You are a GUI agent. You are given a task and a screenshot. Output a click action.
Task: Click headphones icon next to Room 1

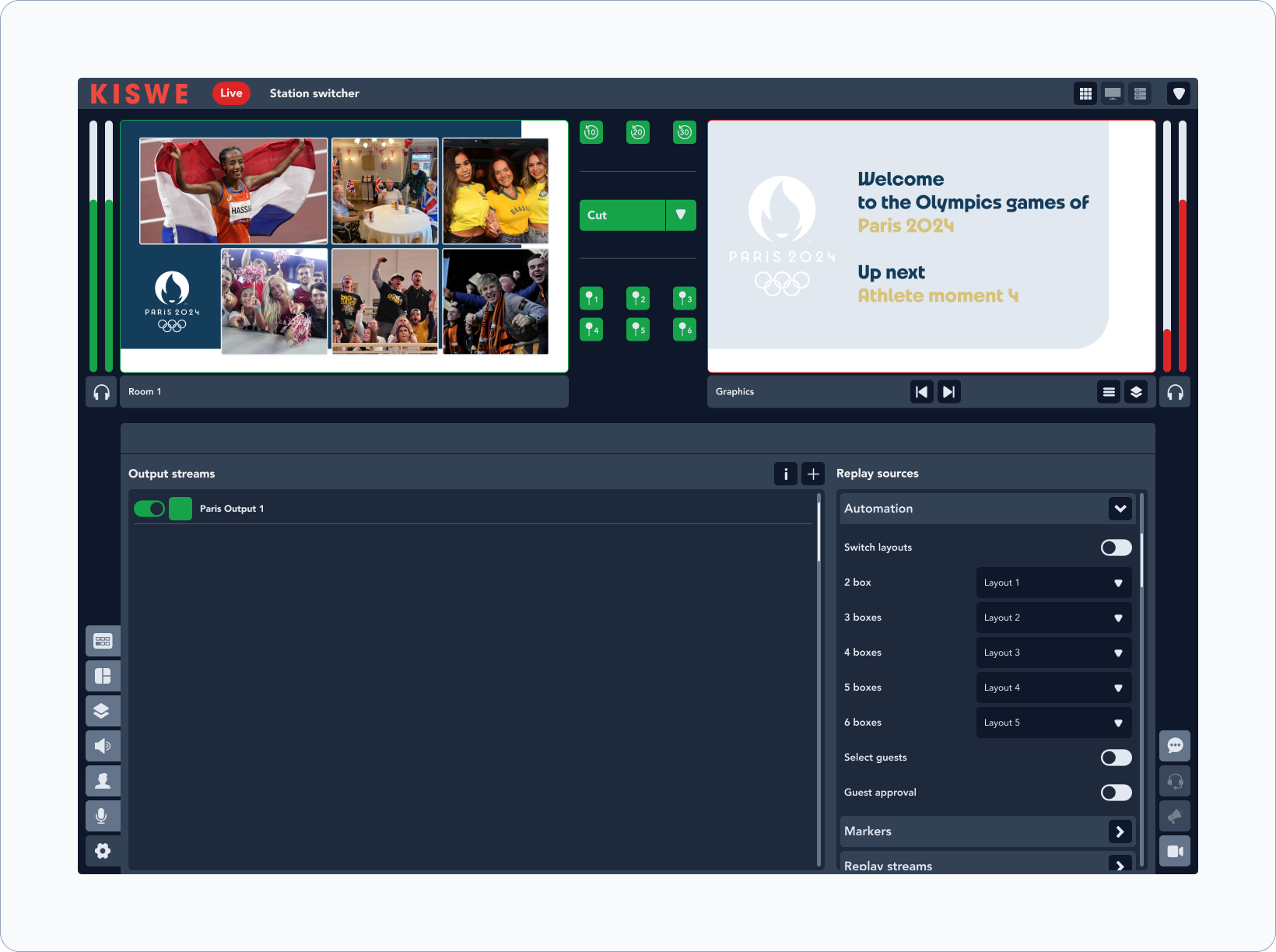[101, 392]
